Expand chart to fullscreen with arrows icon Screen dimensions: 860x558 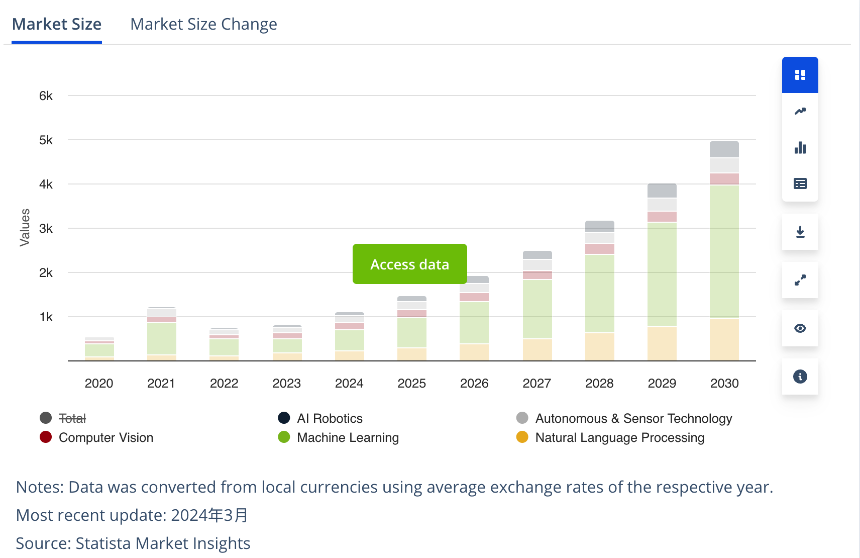(x=800, y=280)
